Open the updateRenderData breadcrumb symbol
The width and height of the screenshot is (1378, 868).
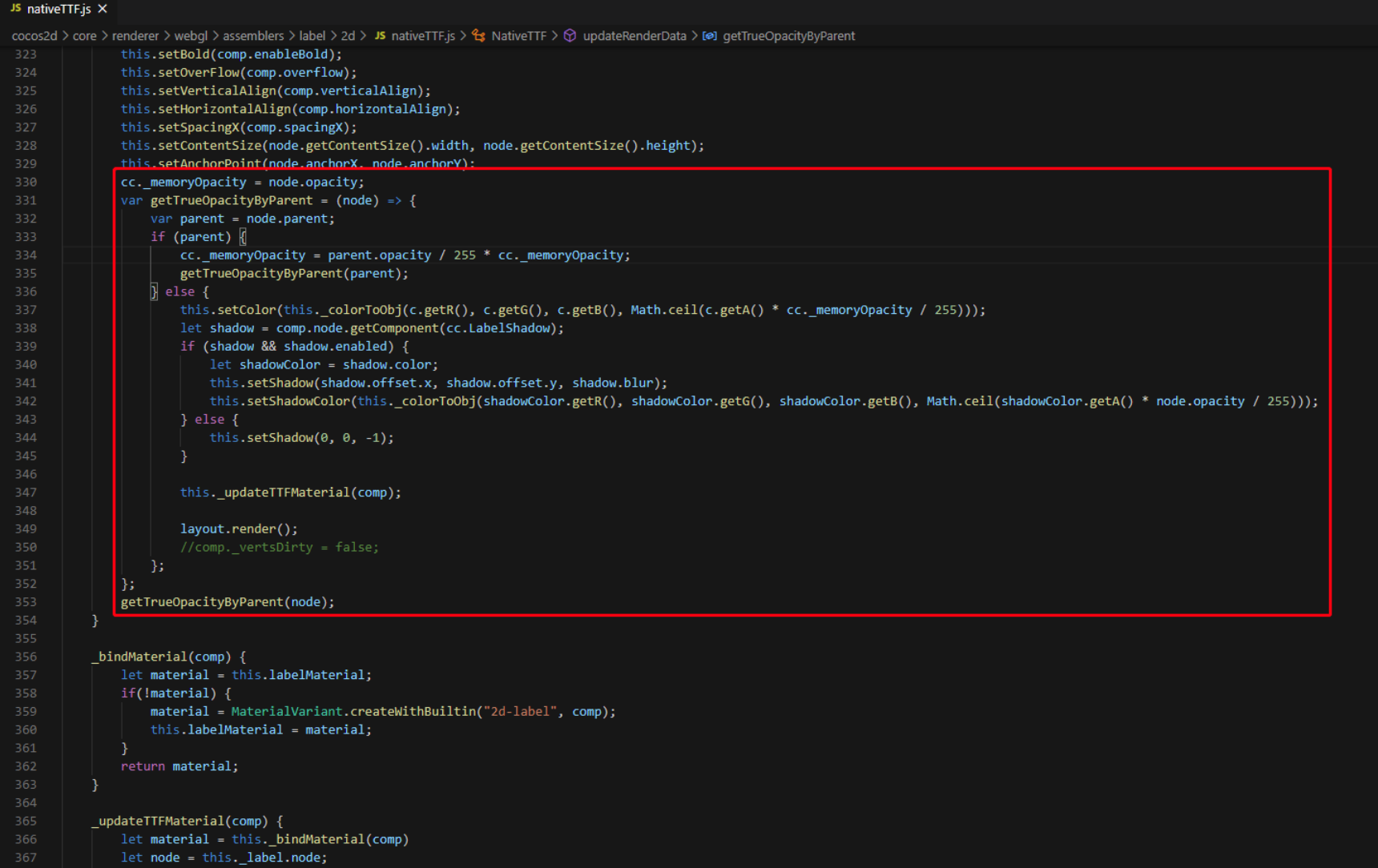(635, 36)
